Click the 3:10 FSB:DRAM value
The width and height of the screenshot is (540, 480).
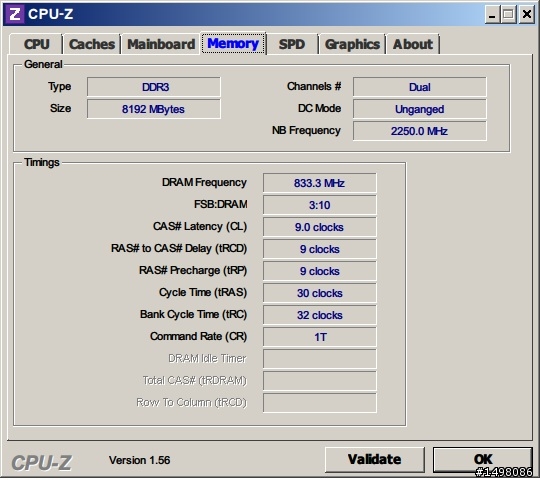coord(320,205)
